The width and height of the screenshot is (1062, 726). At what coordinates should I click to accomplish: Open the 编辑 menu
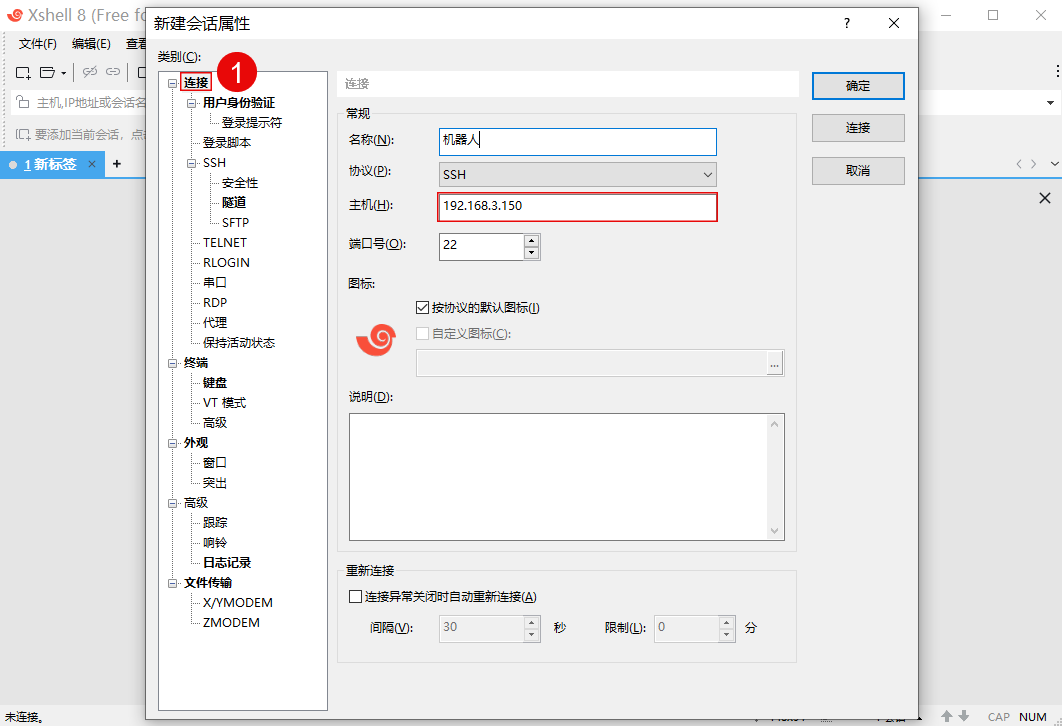click(91, 44)
